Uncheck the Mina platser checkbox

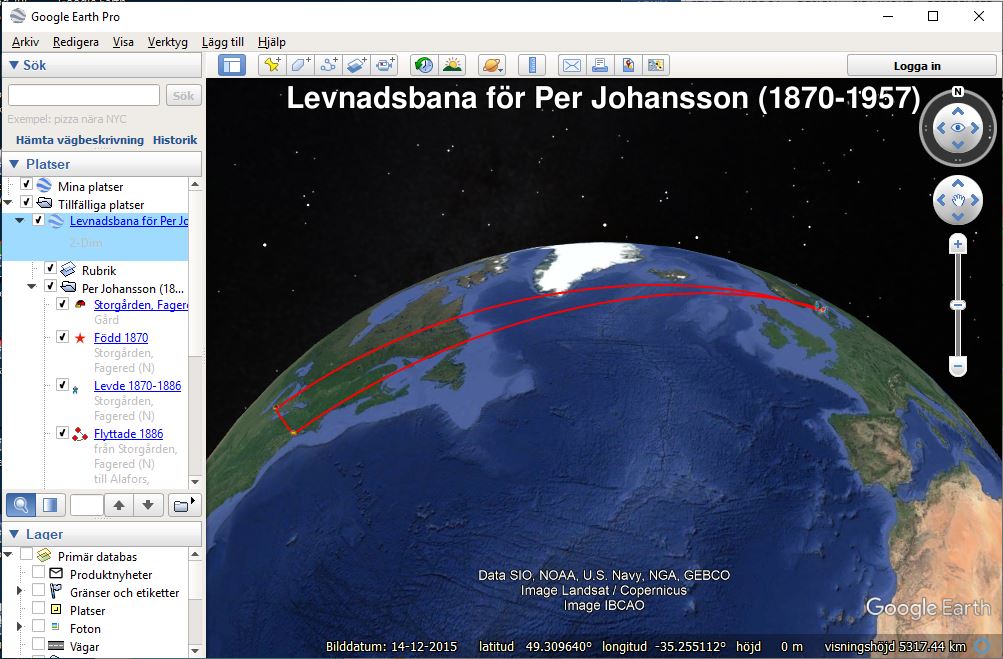click(26, 184)
